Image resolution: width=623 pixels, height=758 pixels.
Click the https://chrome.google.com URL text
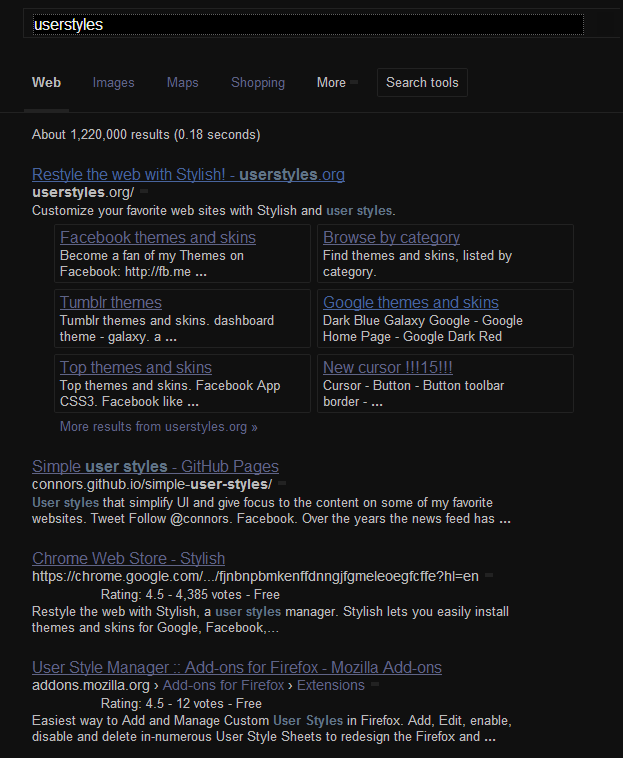[255, 576]
